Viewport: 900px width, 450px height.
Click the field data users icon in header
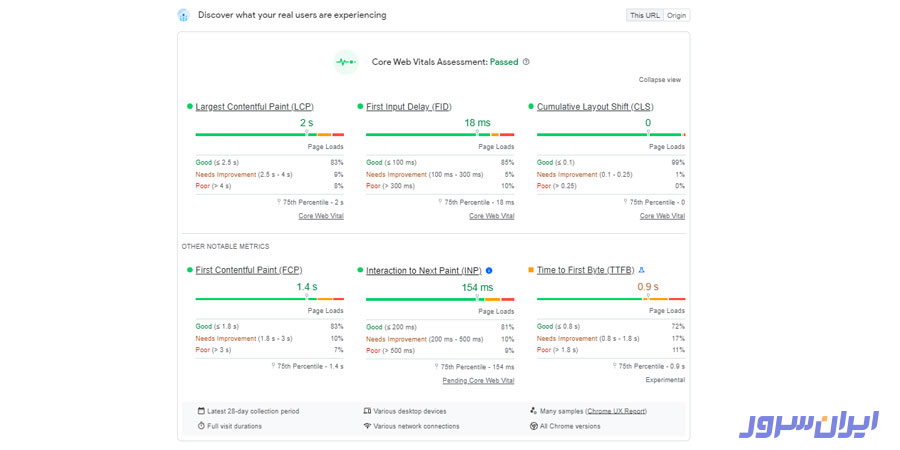click(x=183, y=15)
